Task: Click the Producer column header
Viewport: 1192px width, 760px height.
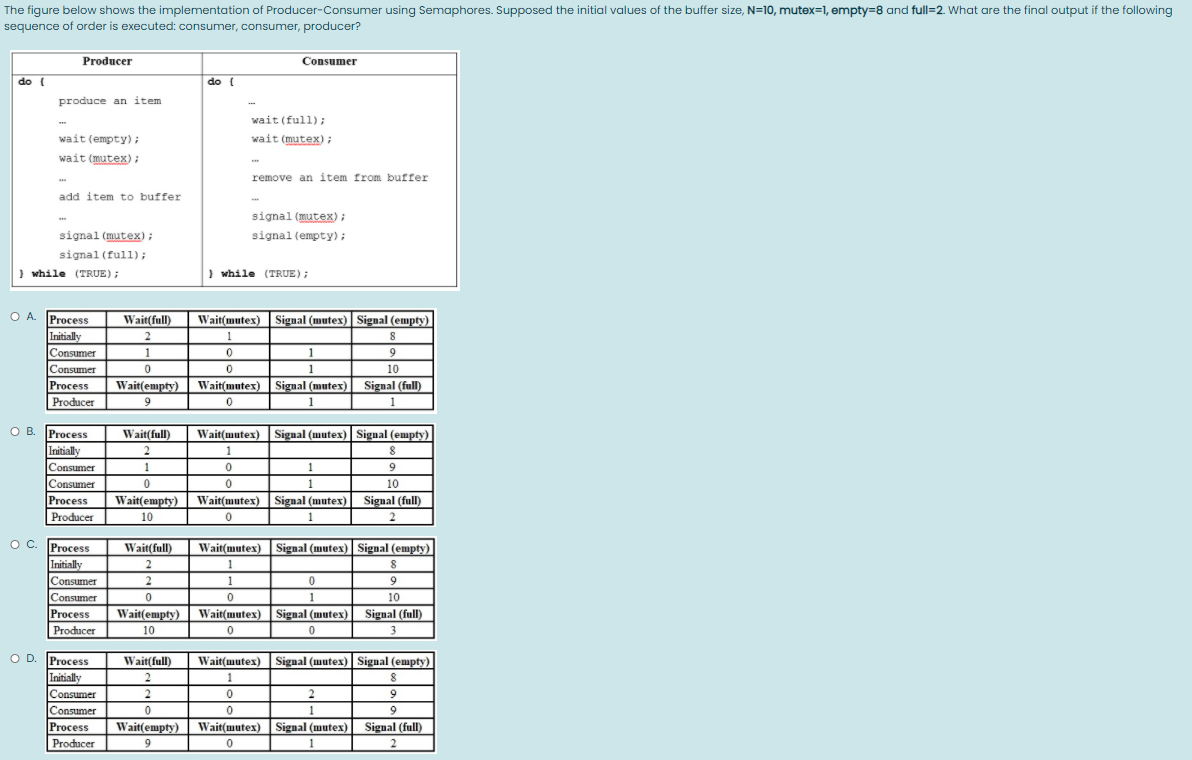Action: point(107,62)
